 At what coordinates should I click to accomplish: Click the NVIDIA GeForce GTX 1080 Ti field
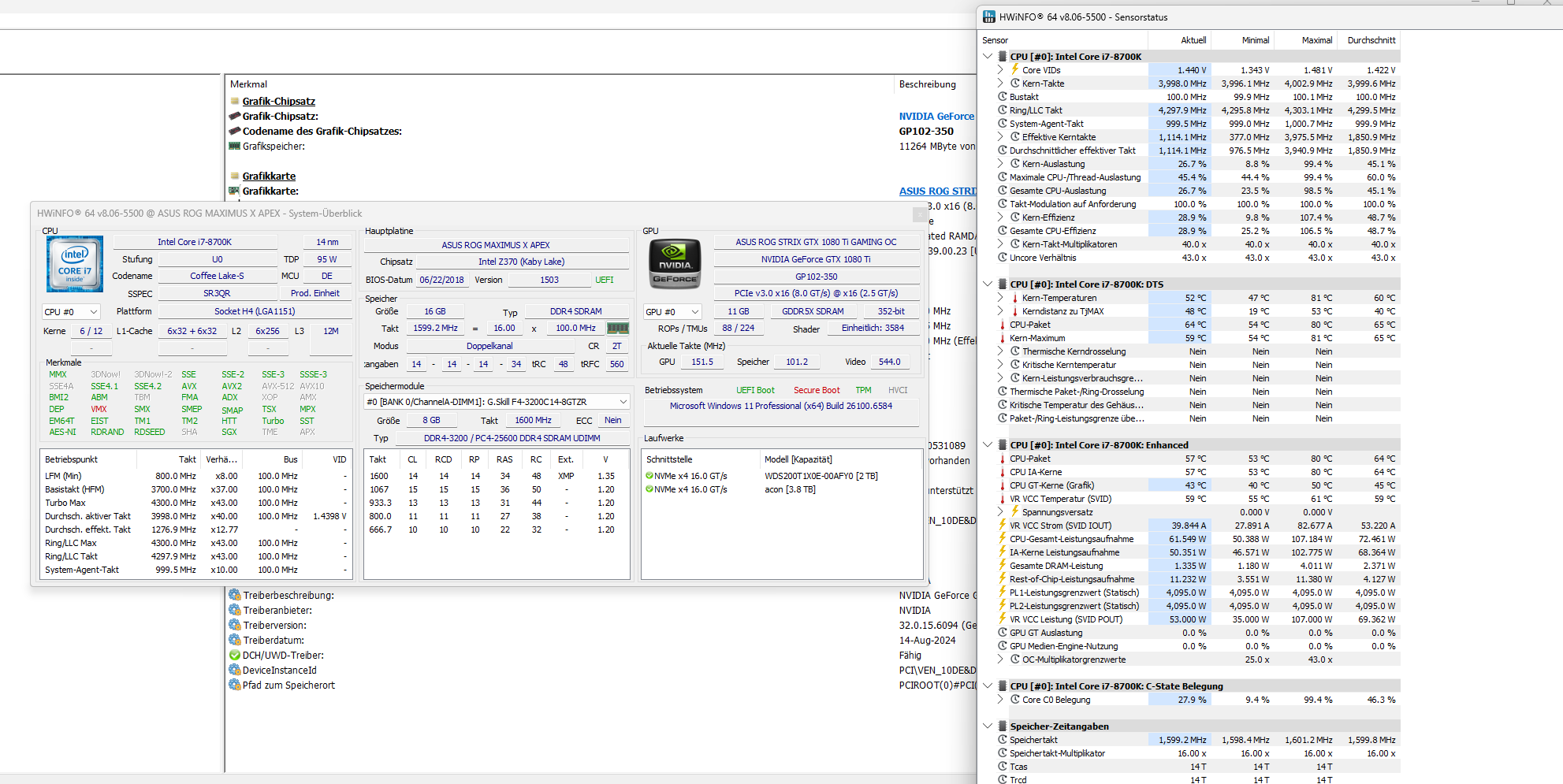pos(816,260)
